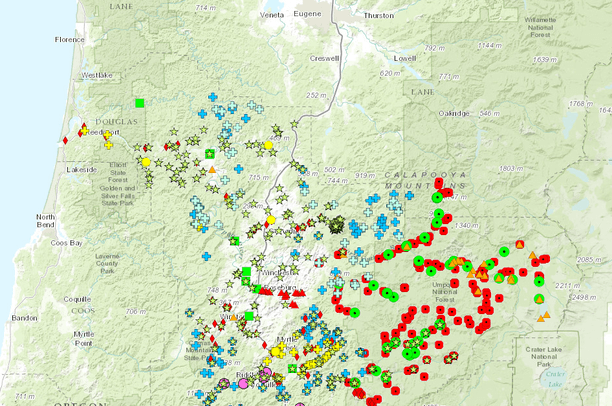Select the yellow circle marker east of Lakeside
612x406 pixels.
146,162
